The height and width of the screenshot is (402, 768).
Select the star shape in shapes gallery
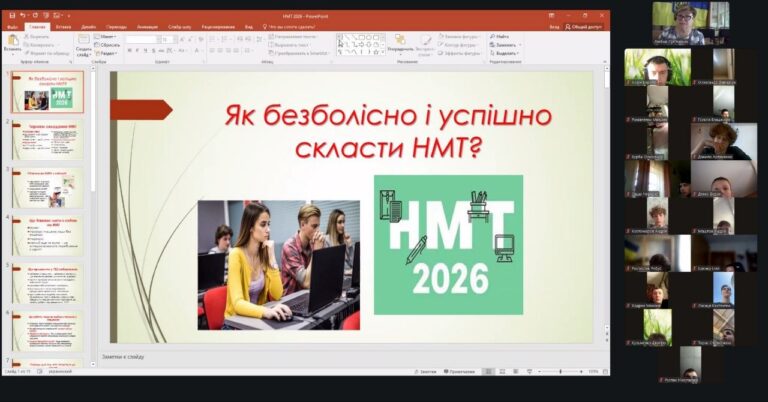[x=376, y=52]
